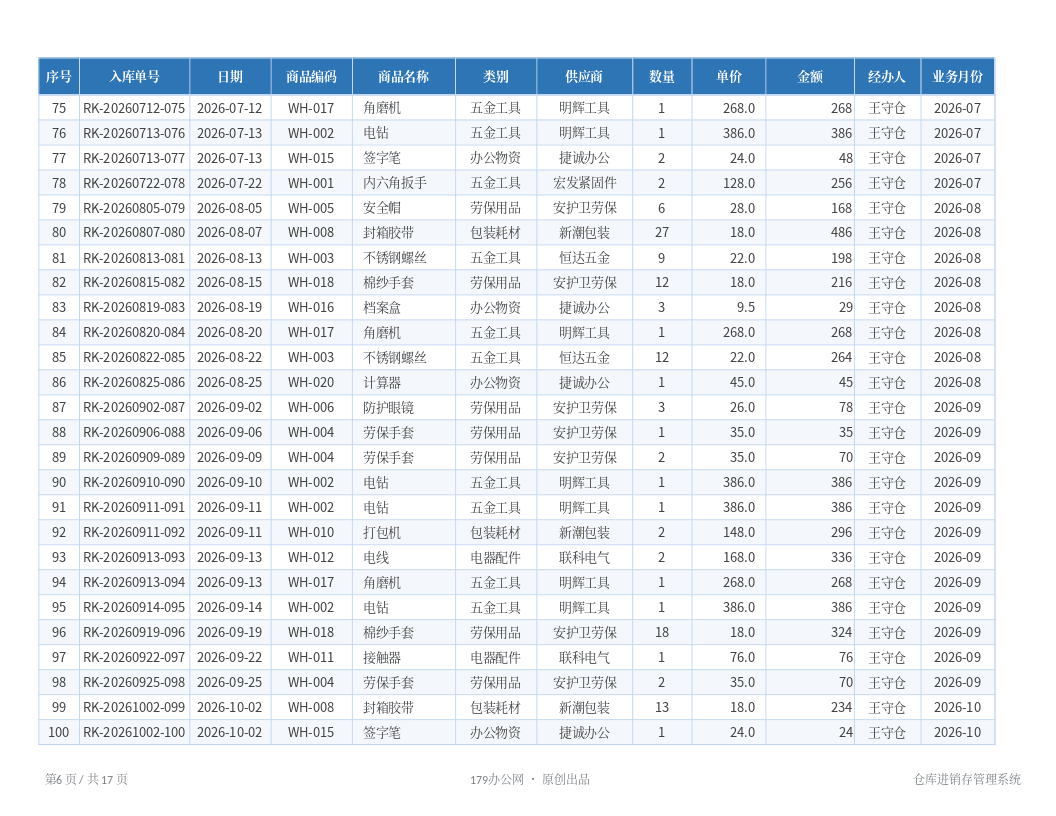1056x816 pixels.
Task: Click the 入库单号 column header
Action: click(135, 77)
